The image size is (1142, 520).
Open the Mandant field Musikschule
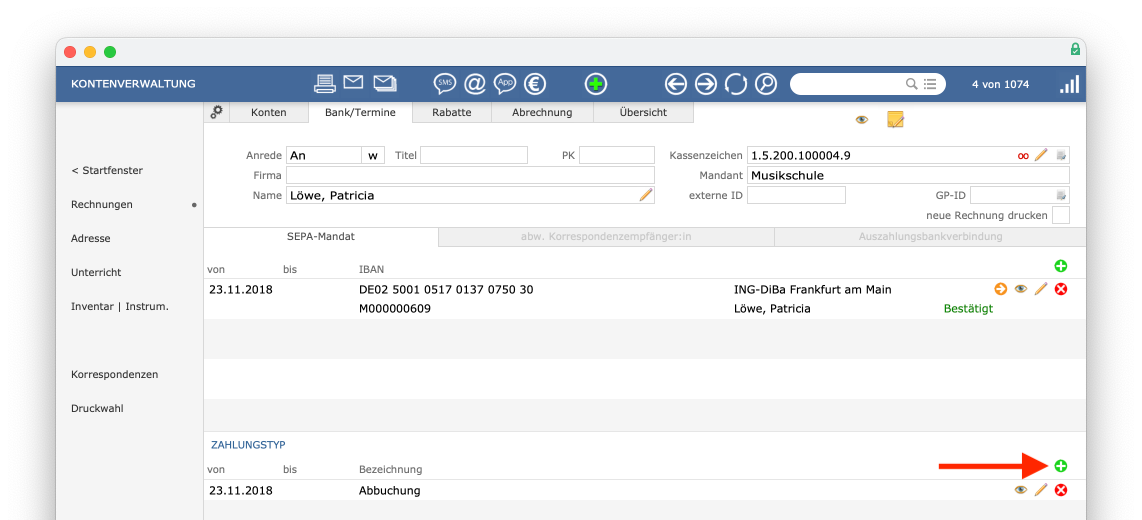point(908,175)
